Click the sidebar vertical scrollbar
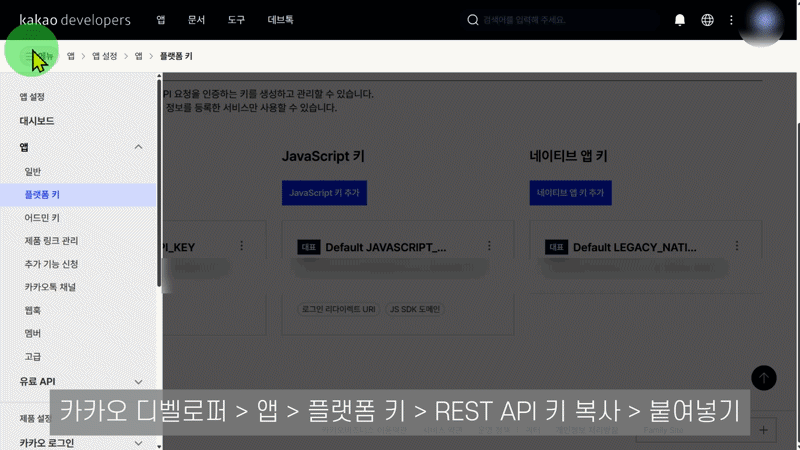The image size is (800, 450). [159, 180]
